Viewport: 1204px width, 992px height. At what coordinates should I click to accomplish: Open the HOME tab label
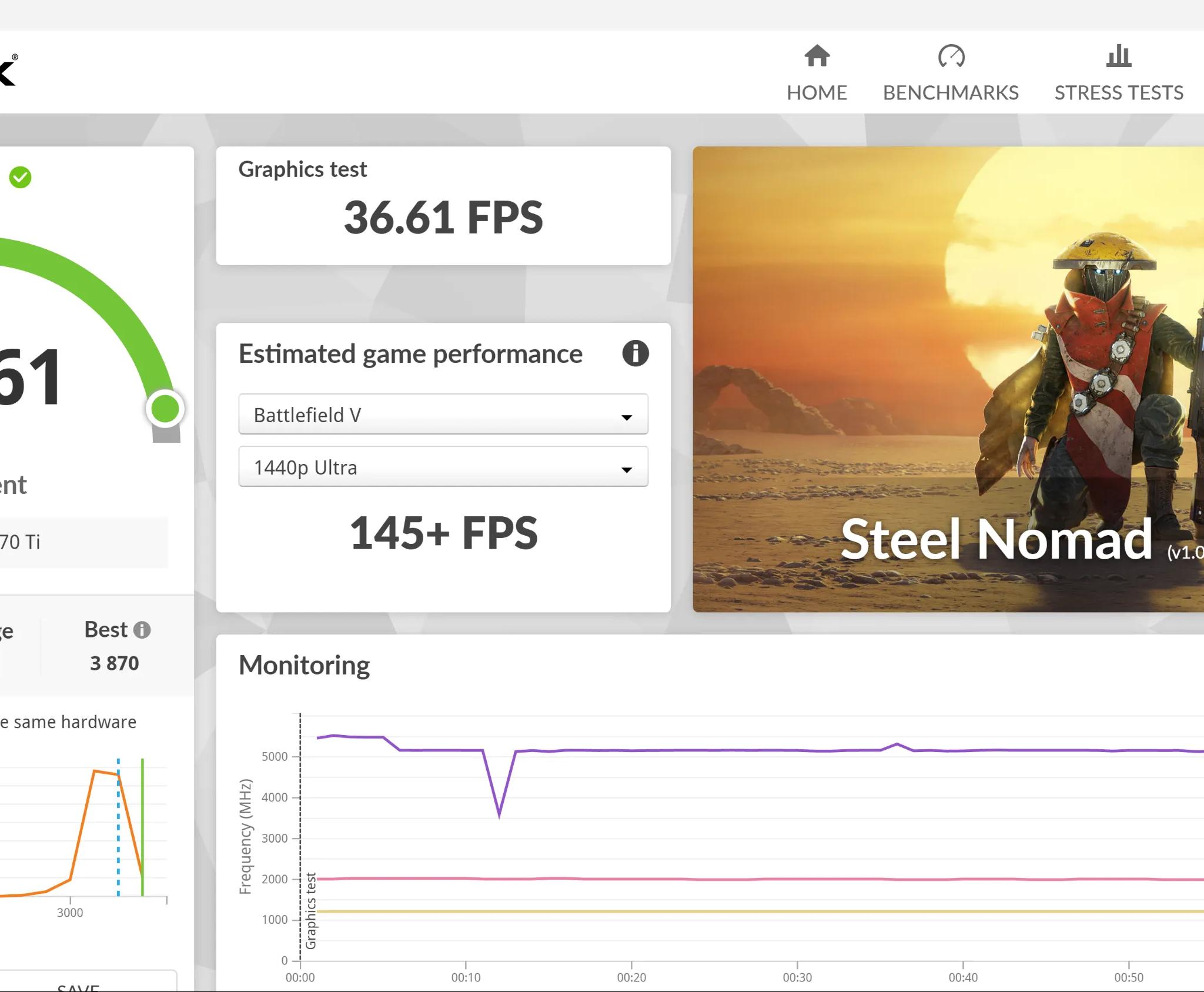tap(817, 92)
